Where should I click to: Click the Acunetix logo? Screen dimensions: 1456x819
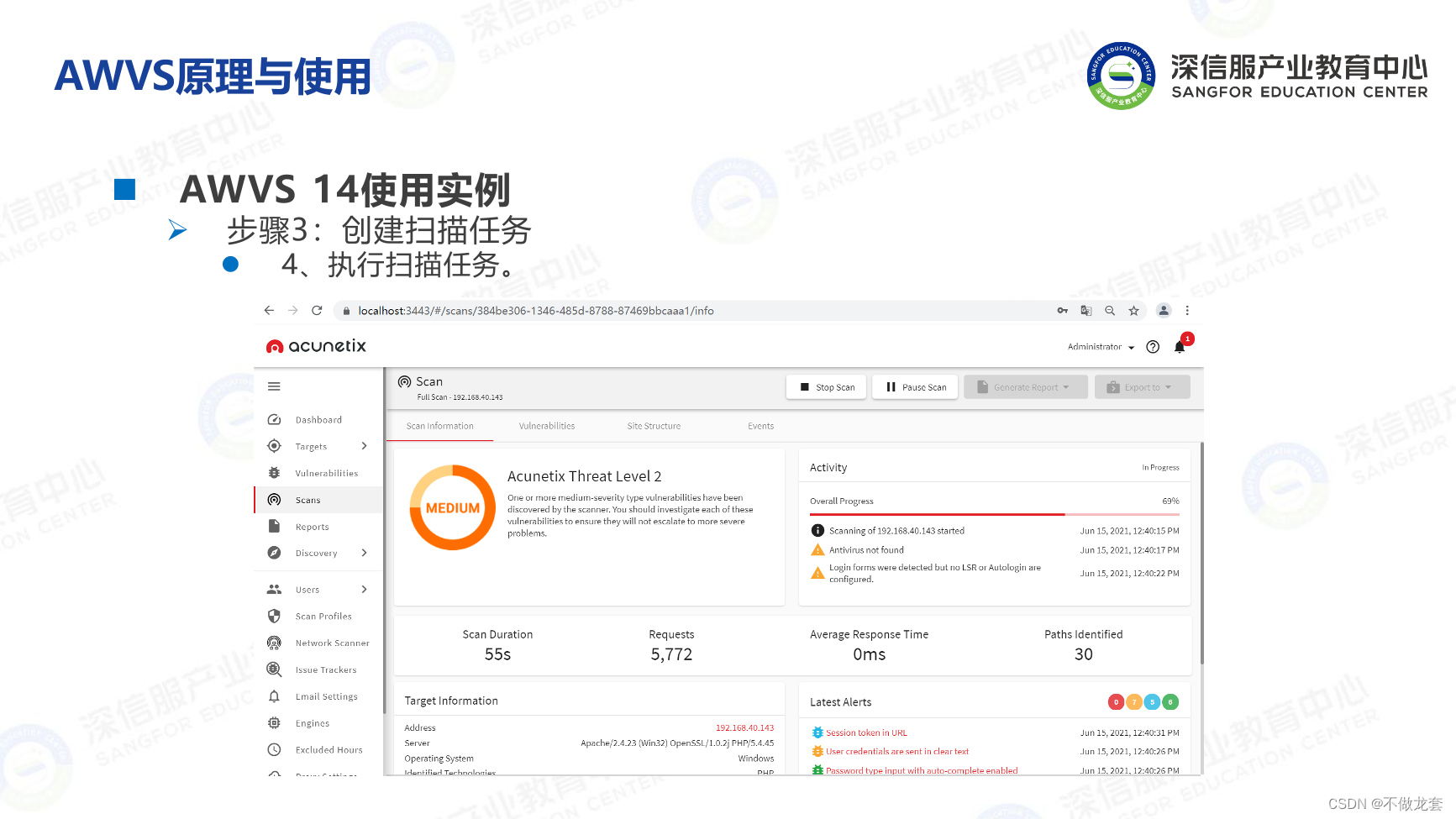click(x=316, y=346)
